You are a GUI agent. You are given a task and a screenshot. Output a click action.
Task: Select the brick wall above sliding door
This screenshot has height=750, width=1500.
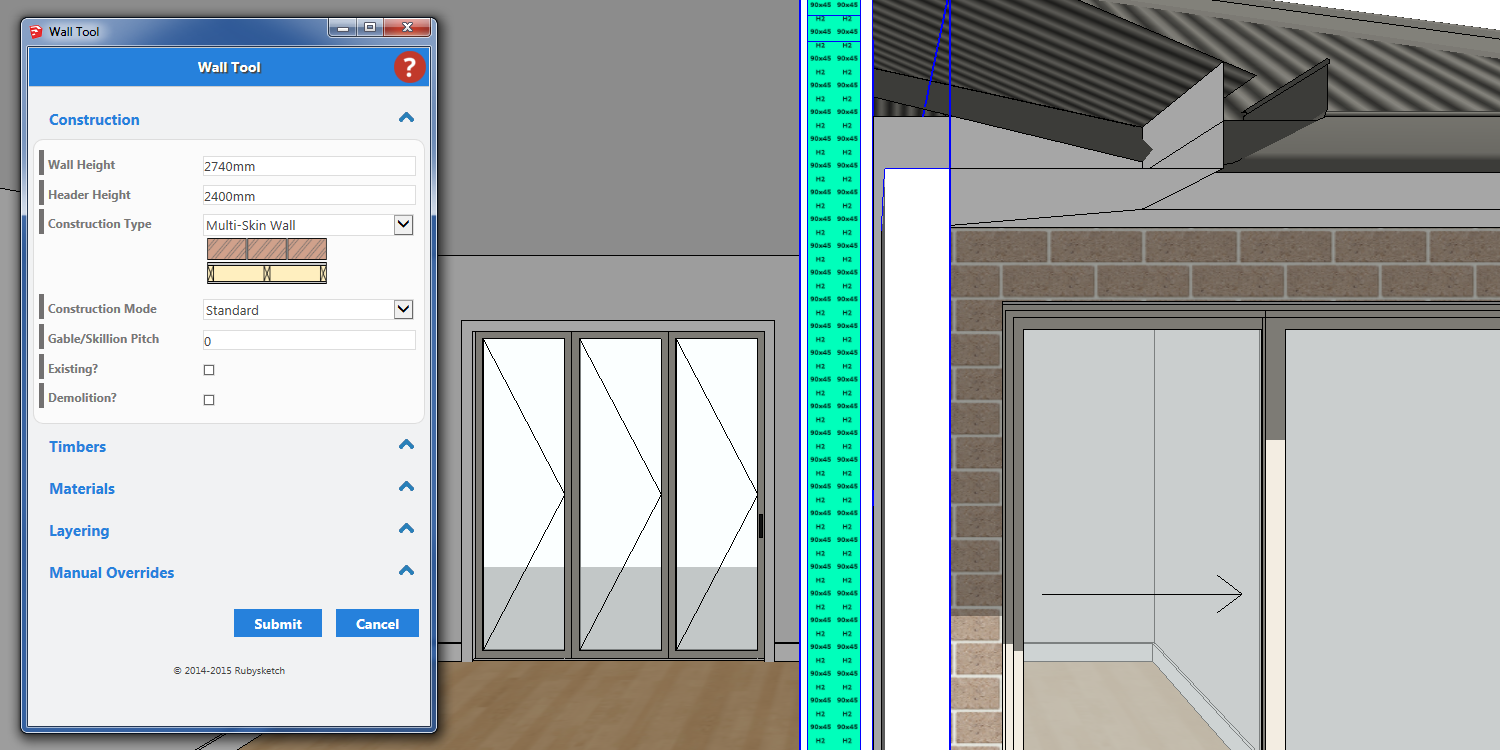1225,262
